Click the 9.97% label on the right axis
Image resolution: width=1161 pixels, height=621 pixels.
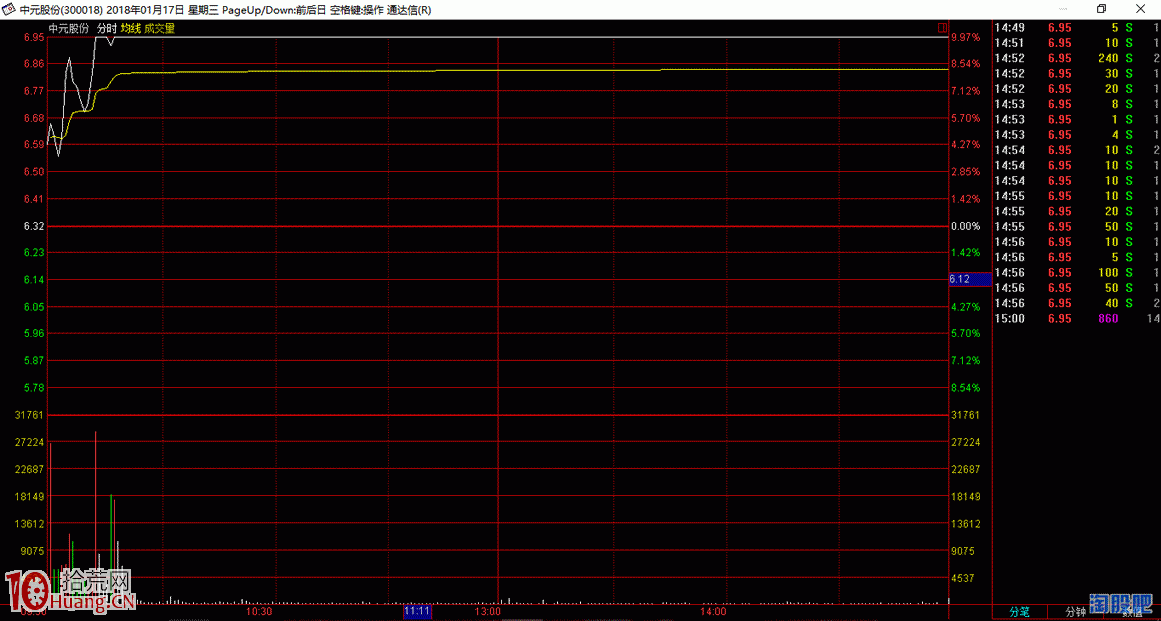pyautogui.click(x=966, y=37)
